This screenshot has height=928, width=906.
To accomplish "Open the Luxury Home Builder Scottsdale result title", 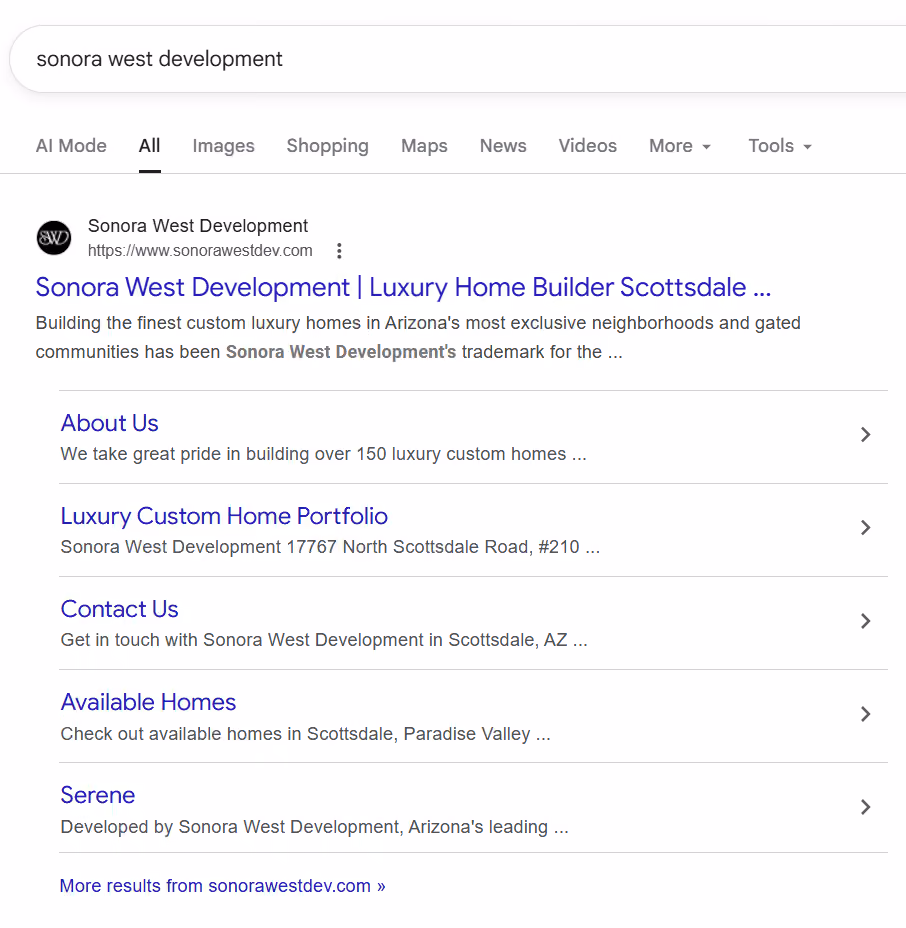I will [x=403, y=288].
